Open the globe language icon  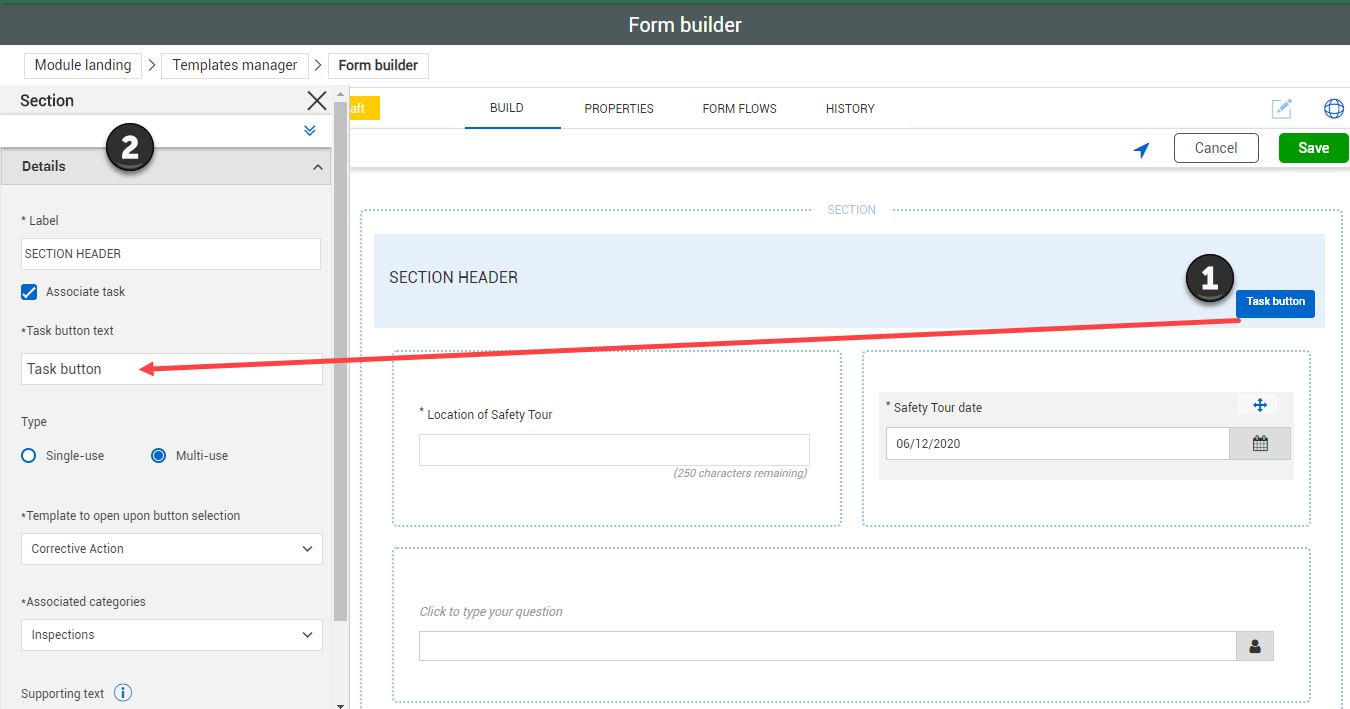pyautogui.click(x=1333, y=108)
